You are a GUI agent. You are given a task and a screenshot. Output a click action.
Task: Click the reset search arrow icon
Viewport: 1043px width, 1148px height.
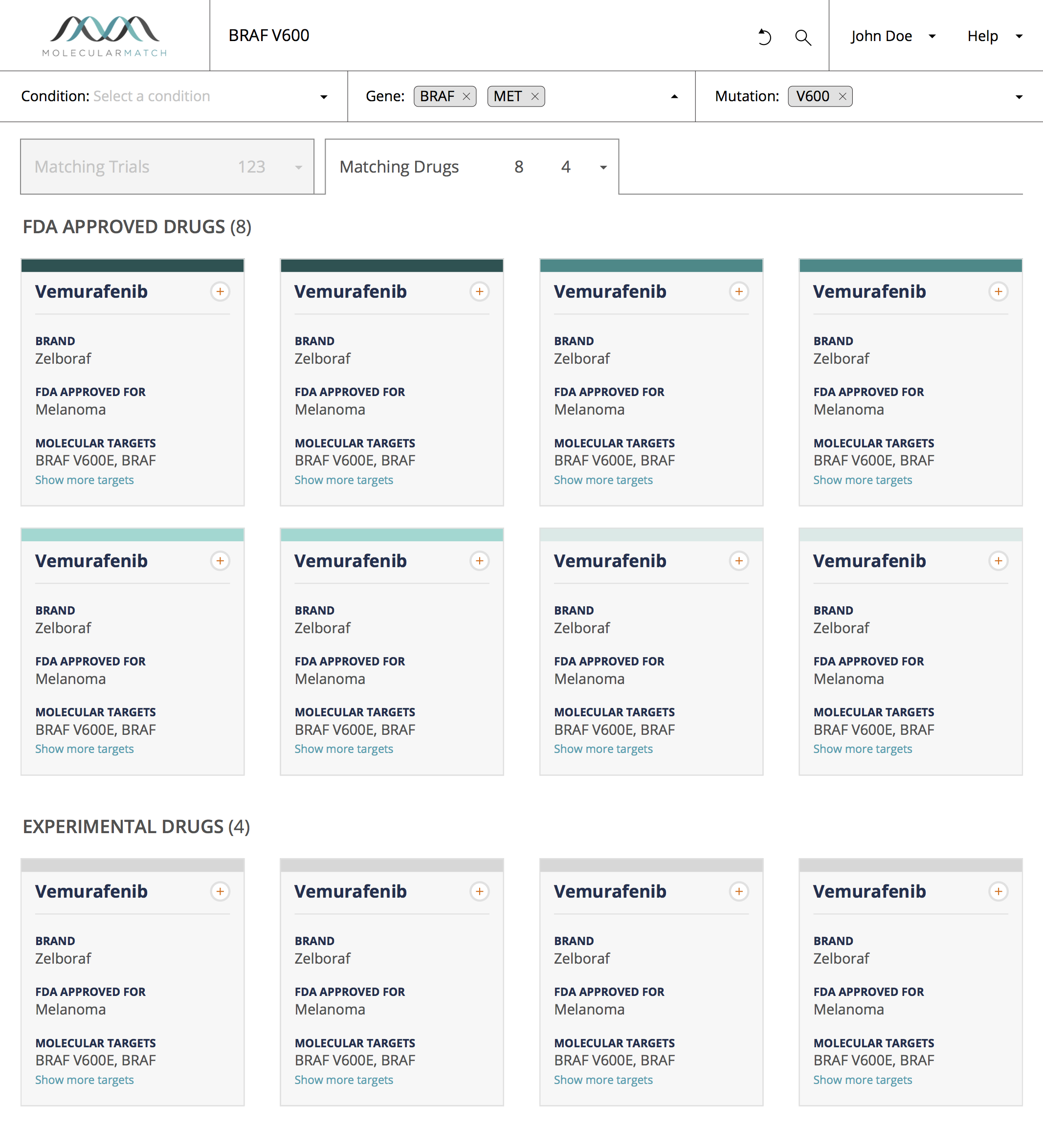764,37
